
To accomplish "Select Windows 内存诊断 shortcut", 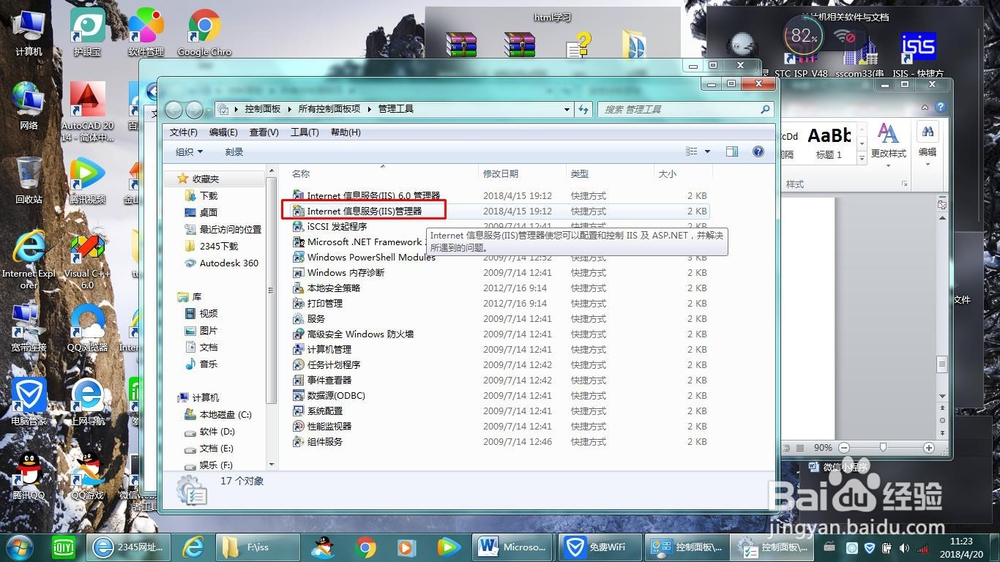I will point(338,272).
